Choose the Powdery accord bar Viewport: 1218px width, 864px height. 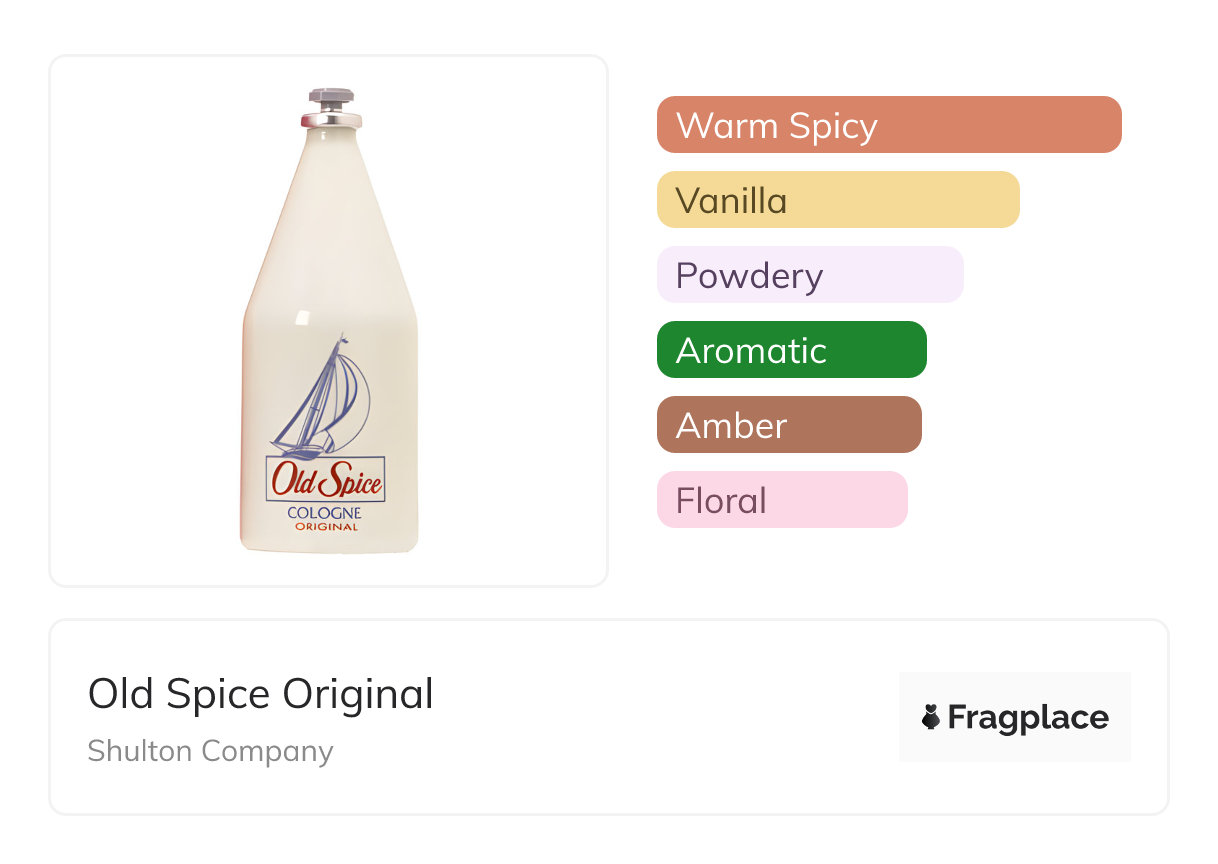point(809,275)
